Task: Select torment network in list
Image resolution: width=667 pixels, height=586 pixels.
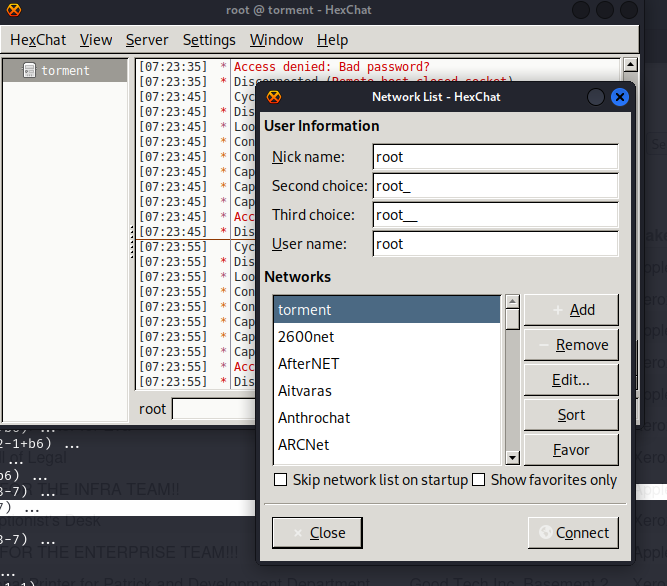Action: point(387,310)
